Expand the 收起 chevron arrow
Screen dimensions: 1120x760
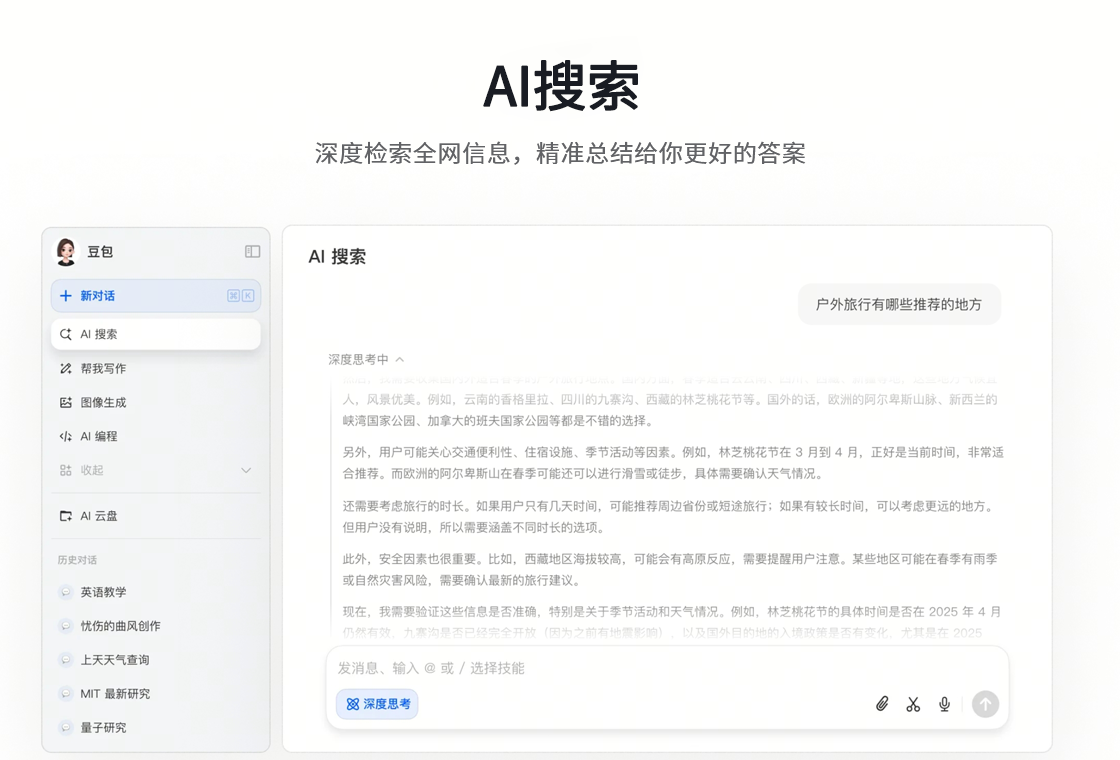pyautogui.click(x=246, y=470)
